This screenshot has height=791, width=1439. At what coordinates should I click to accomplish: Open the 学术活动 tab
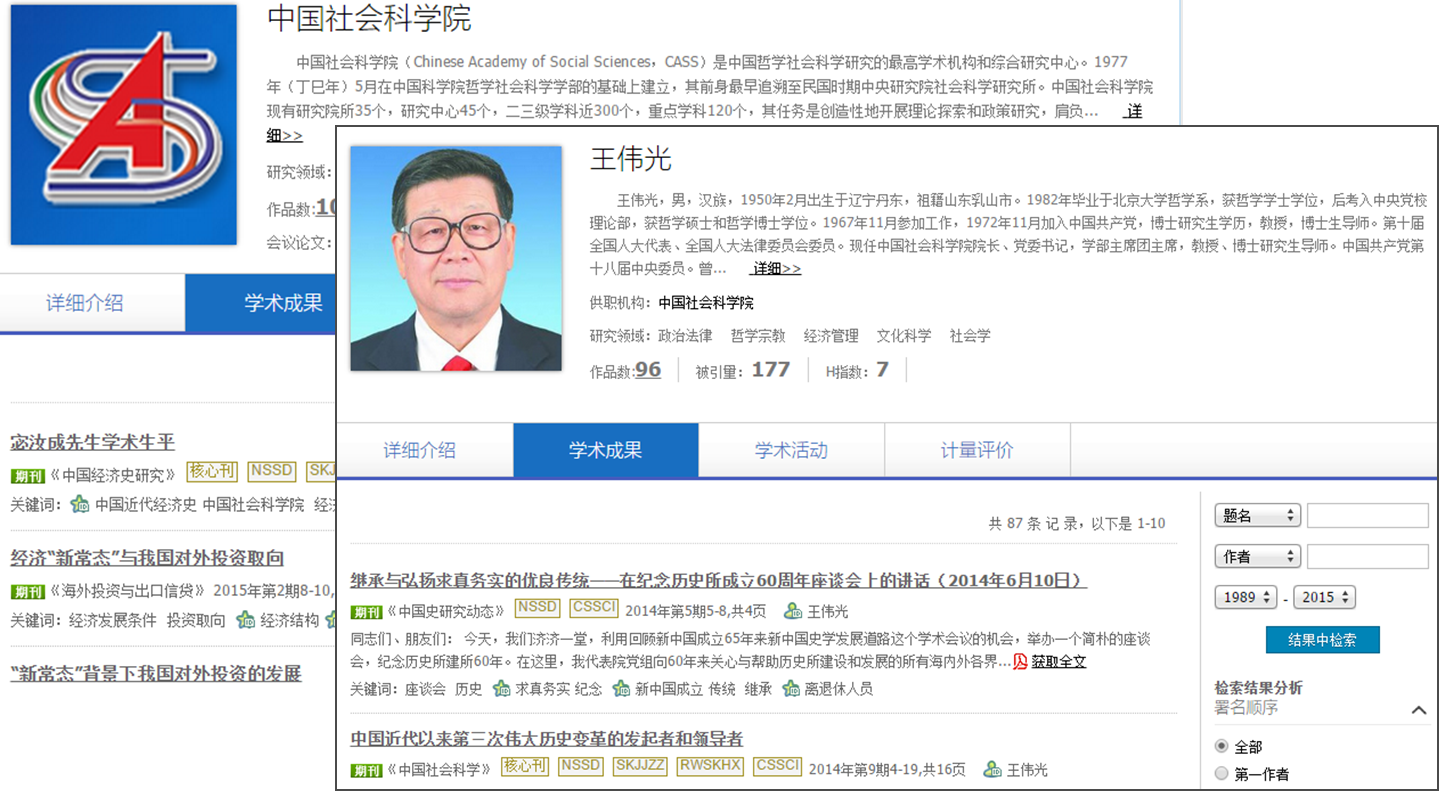click(x=791, y=450)
